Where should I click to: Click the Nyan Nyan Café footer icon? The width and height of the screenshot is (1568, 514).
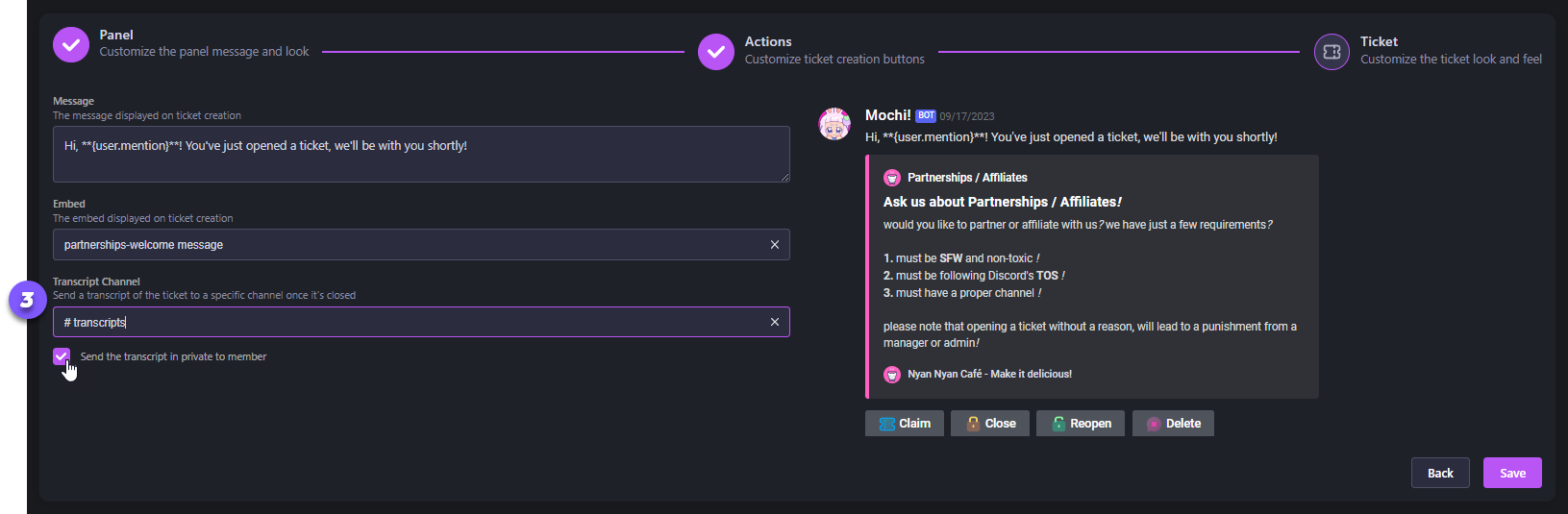click(892, 375)
